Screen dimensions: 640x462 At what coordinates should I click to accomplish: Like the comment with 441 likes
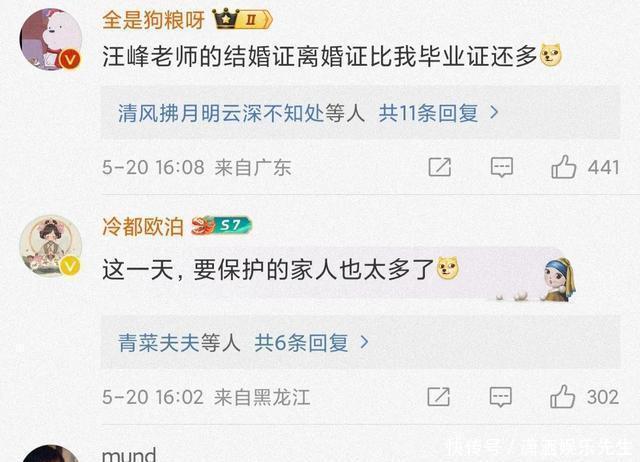[x=564, y=167]
